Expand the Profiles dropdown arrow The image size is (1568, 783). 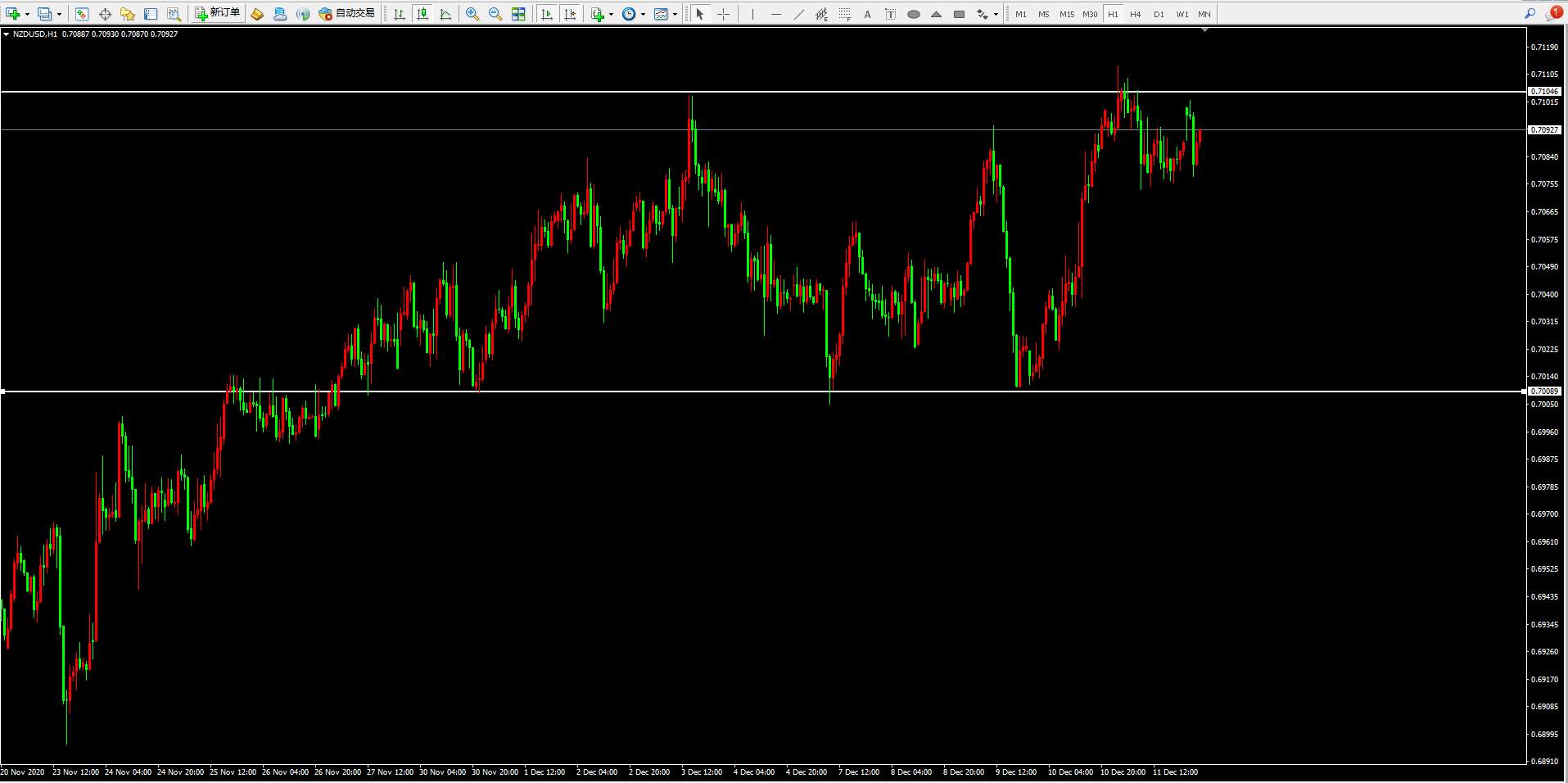click(59, 14)
